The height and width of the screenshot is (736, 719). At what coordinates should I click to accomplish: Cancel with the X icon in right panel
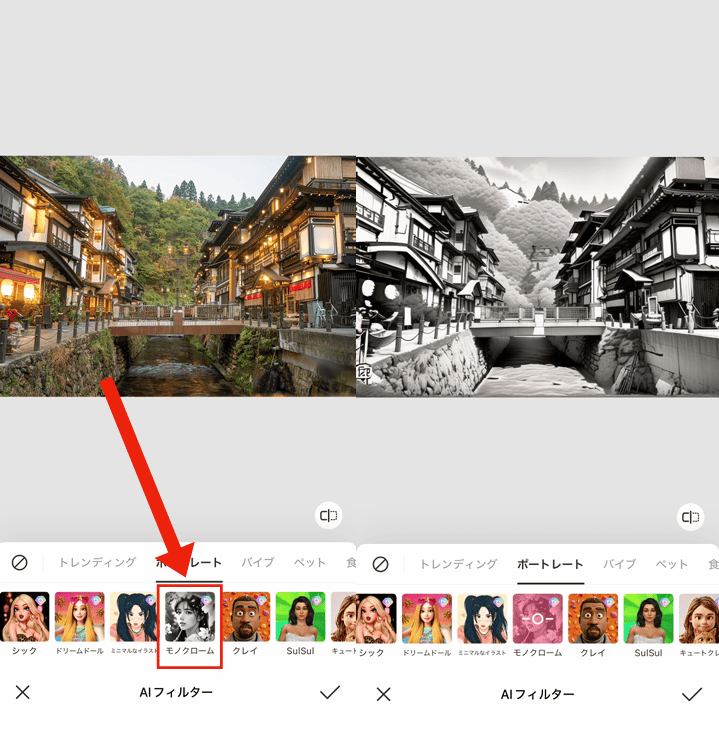pyautogui.click(x=384, y=693)
